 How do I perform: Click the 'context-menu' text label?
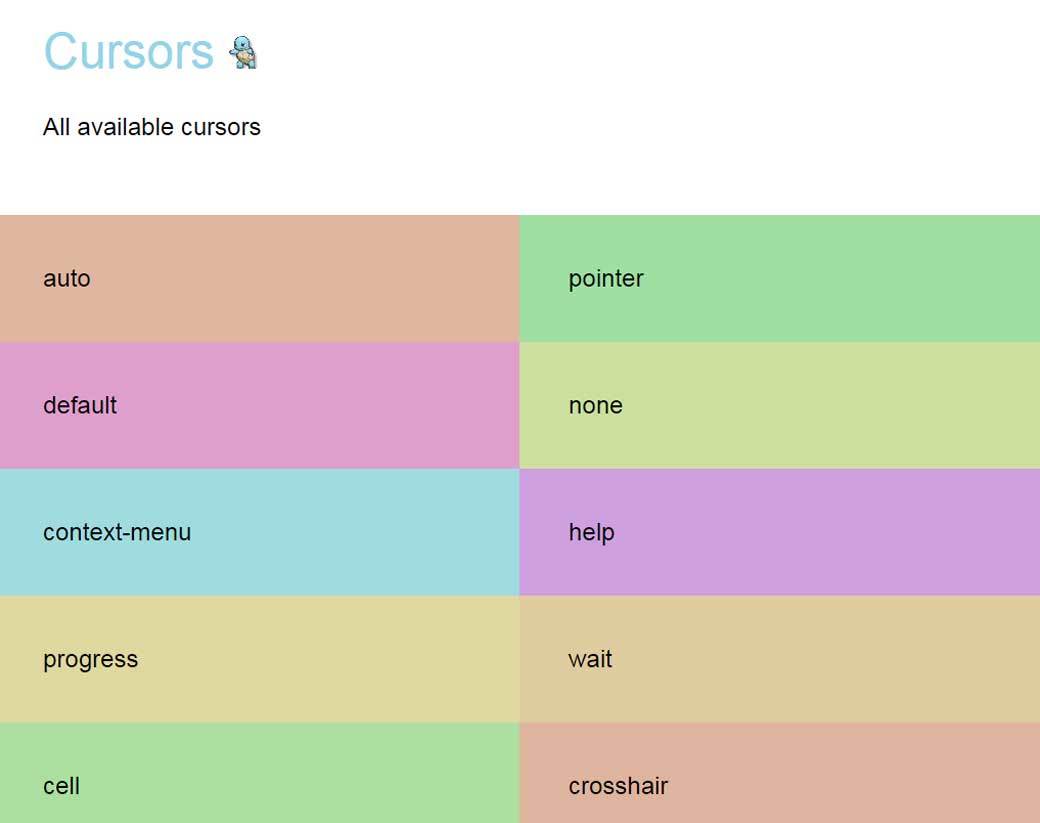[117, 532]
